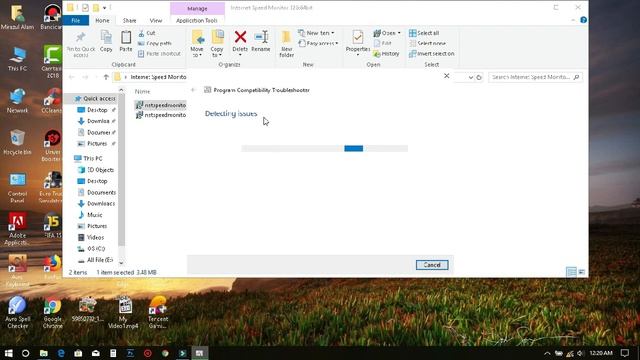The image size is (640, 360).
Task: Switch to details view layout
Action: coord(571,272)
